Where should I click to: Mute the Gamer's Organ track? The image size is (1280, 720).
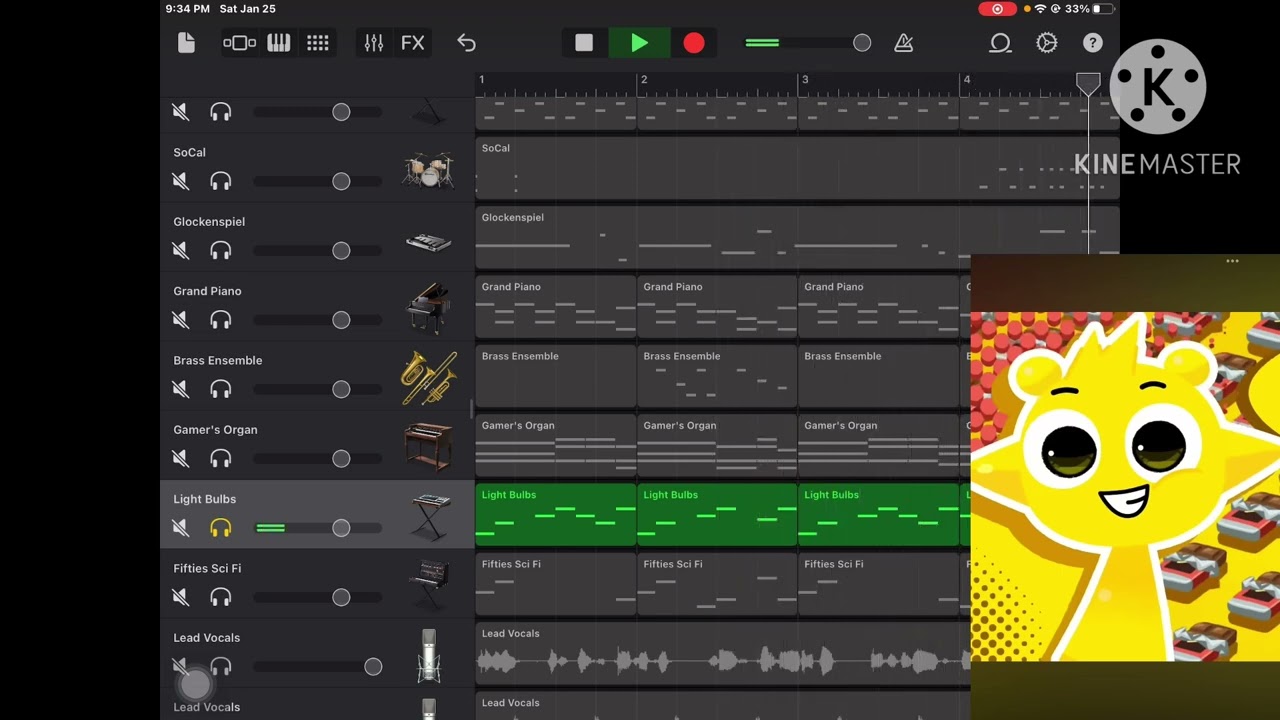pos(181,458)
